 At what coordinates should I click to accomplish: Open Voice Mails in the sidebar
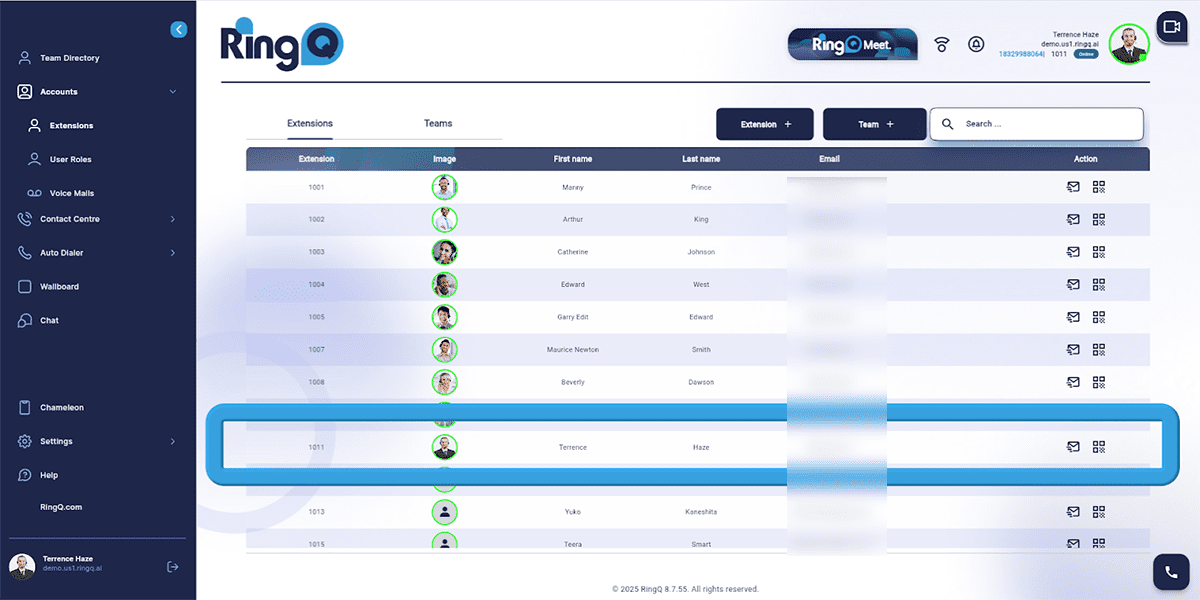point(72,193)
